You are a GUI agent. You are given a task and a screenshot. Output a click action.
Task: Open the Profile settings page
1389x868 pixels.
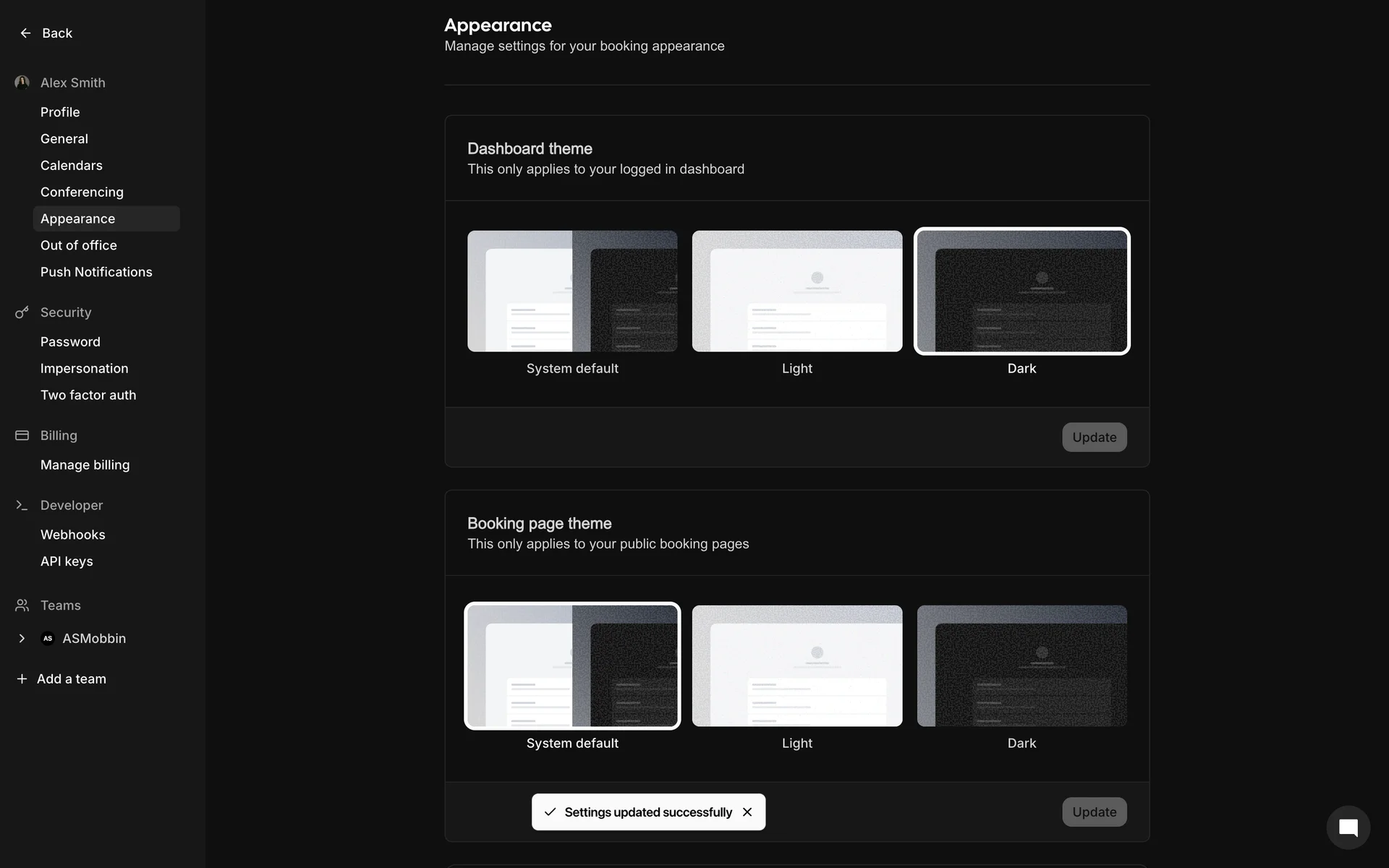(x=60, y=112)
